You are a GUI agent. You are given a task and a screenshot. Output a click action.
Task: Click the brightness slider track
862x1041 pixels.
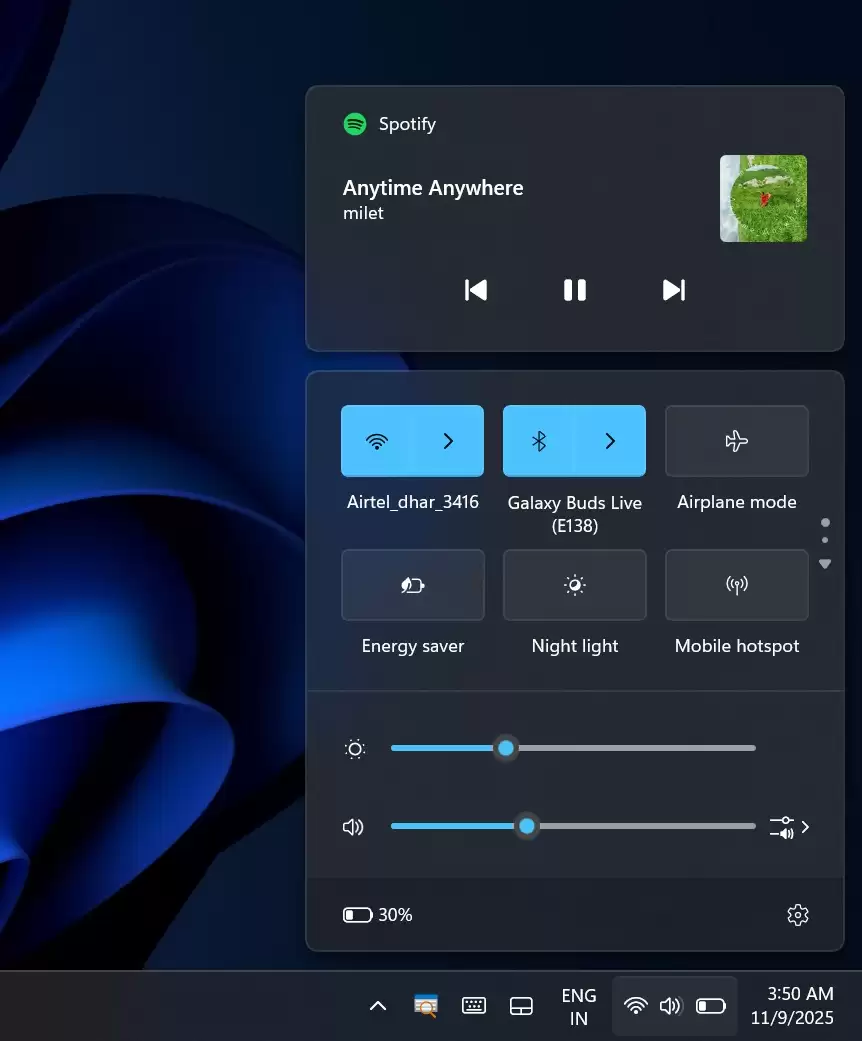tap(630, 748)
